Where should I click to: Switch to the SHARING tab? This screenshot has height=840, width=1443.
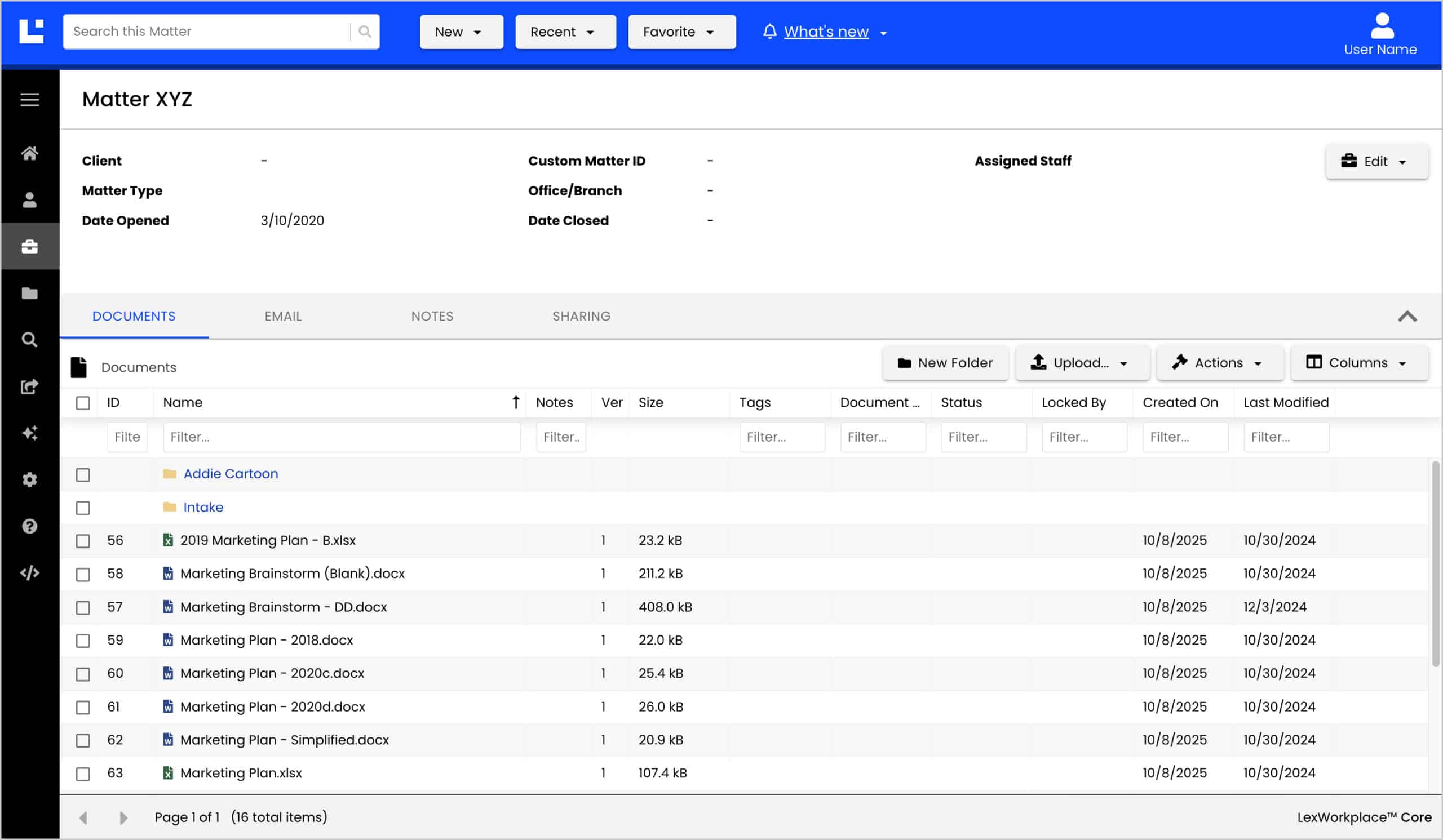point(581,317)
